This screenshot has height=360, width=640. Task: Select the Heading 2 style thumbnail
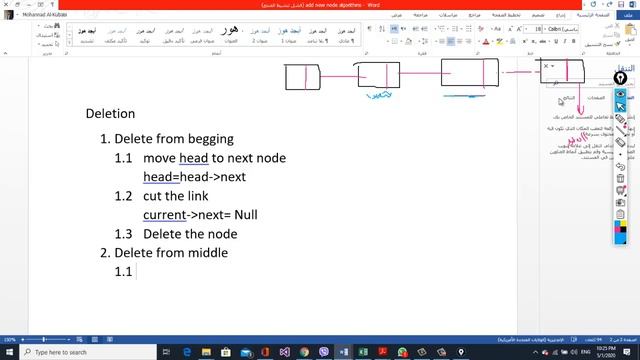pyautogui.click(x=260, y=35)
